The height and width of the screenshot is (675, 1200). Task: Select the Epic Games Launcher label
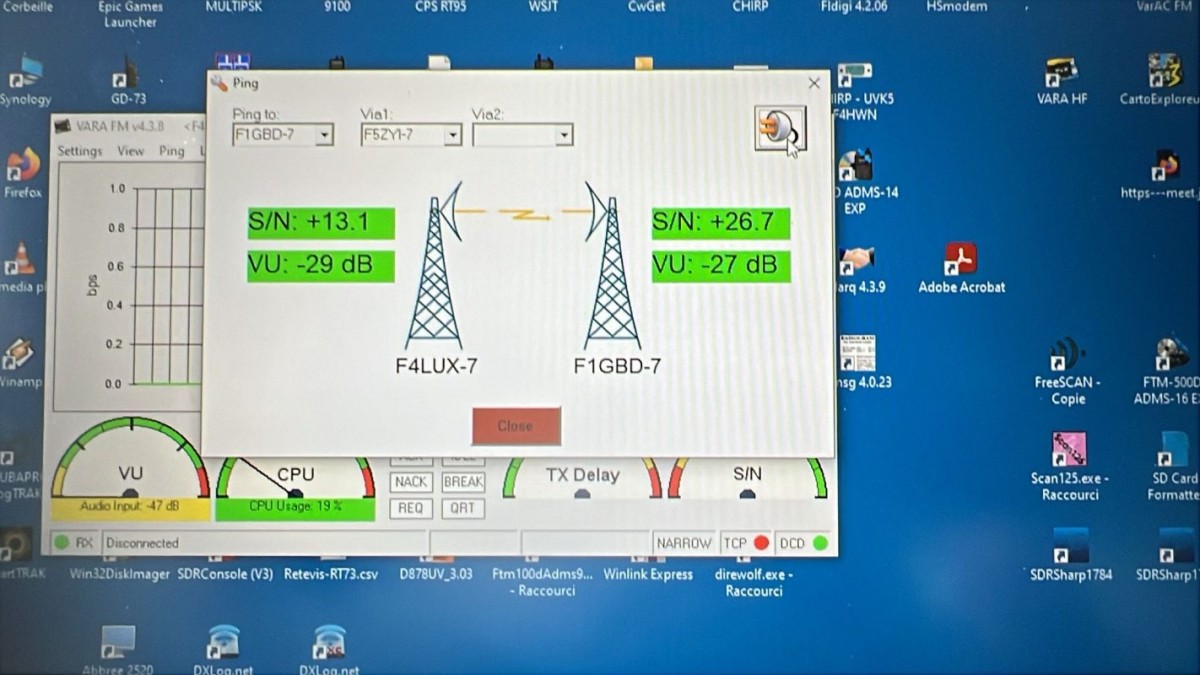click(131, 14)
